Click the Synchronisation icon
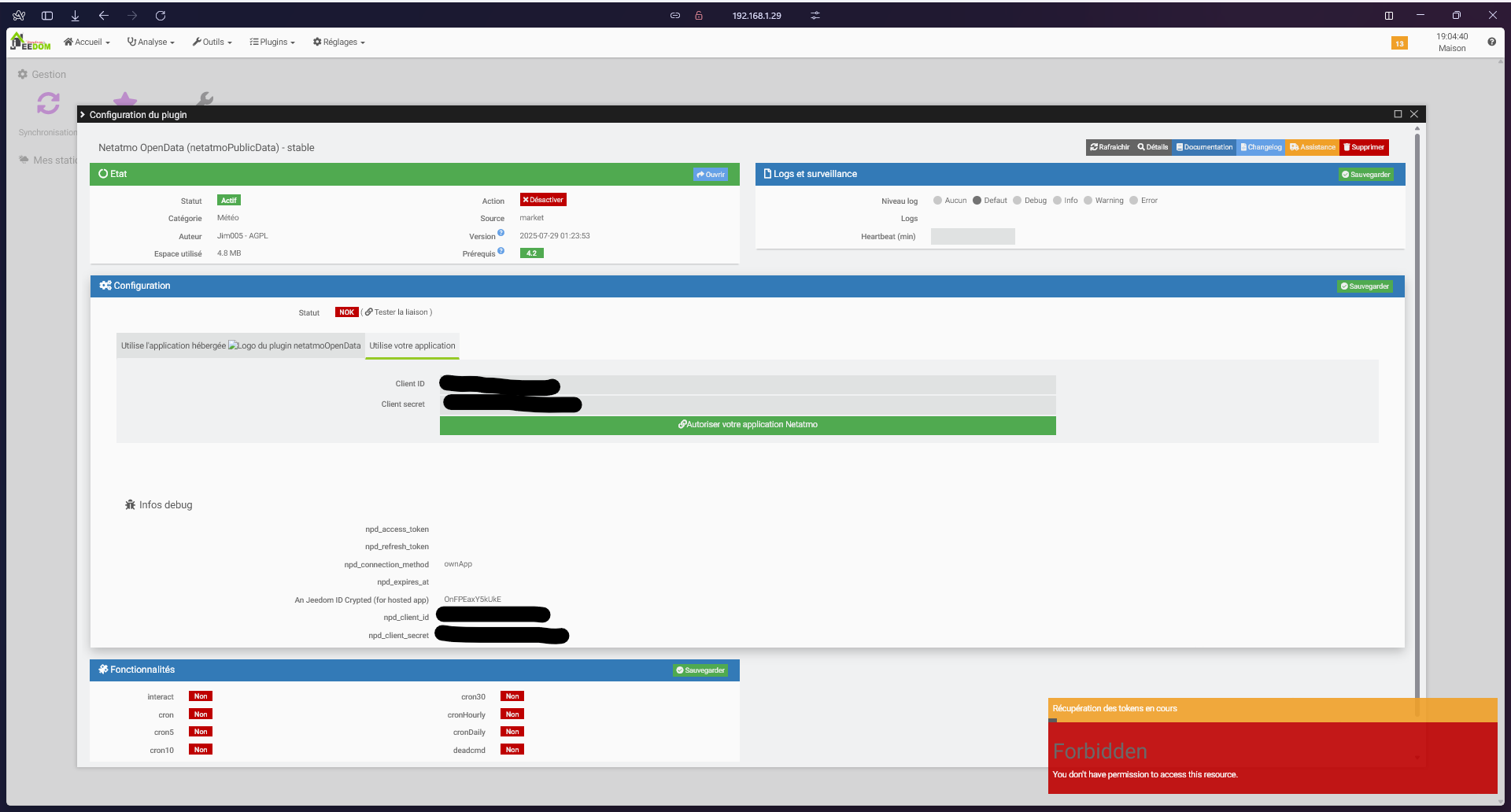The width and height of the screenshot is (1511, 812). point(48,103)
